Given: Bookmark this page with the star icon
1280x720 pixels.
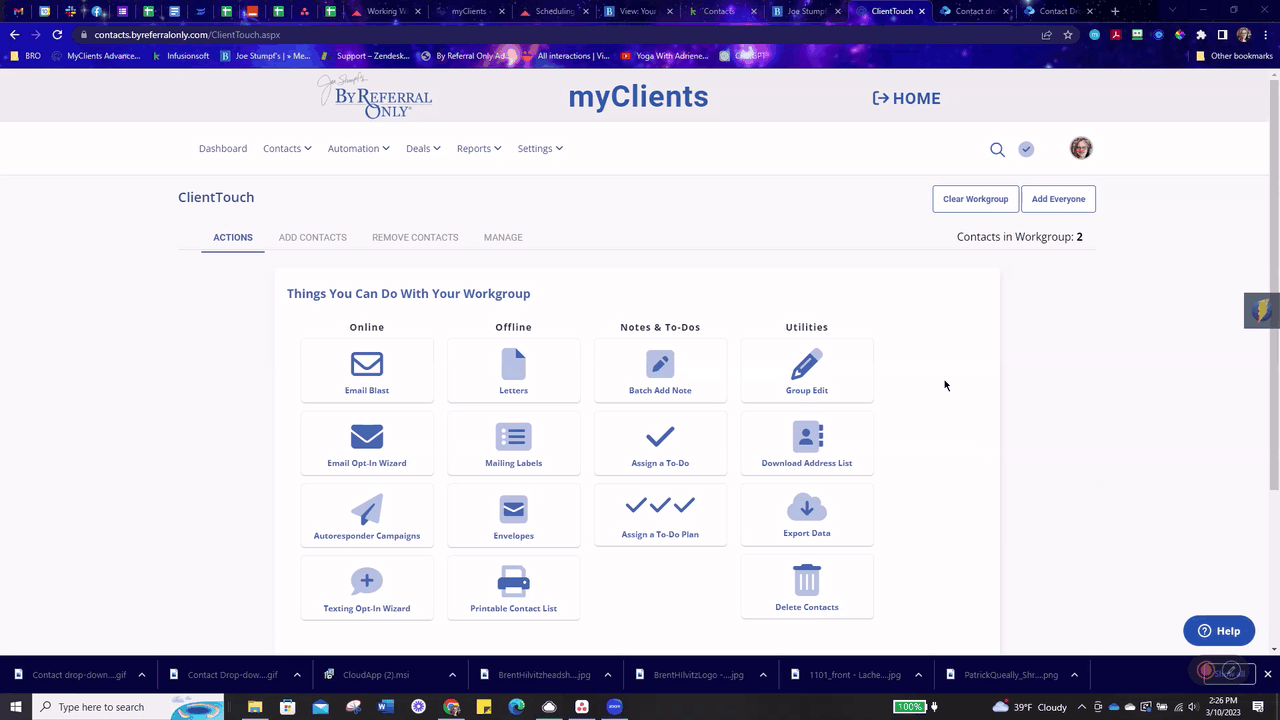Looking at the screenshot, I should [1068, 34].
